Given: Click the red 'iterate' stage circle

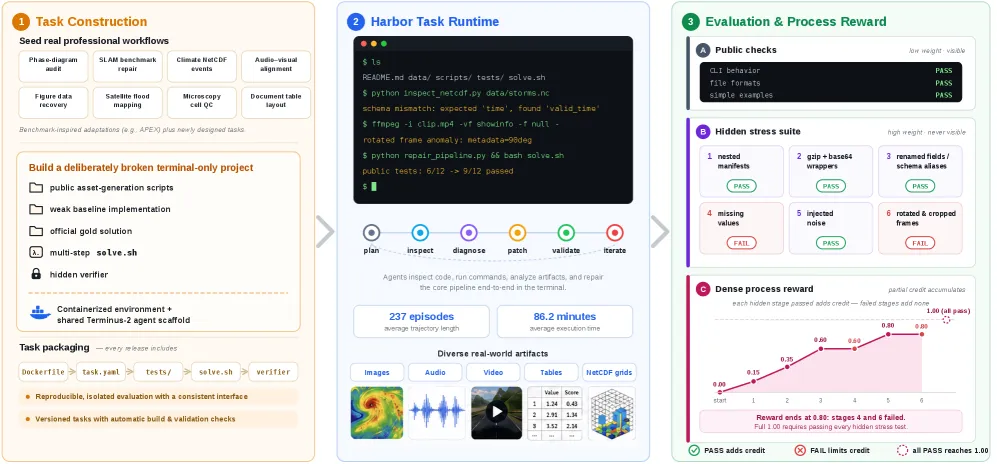Looking at the screenshot, I should [614, 233].
